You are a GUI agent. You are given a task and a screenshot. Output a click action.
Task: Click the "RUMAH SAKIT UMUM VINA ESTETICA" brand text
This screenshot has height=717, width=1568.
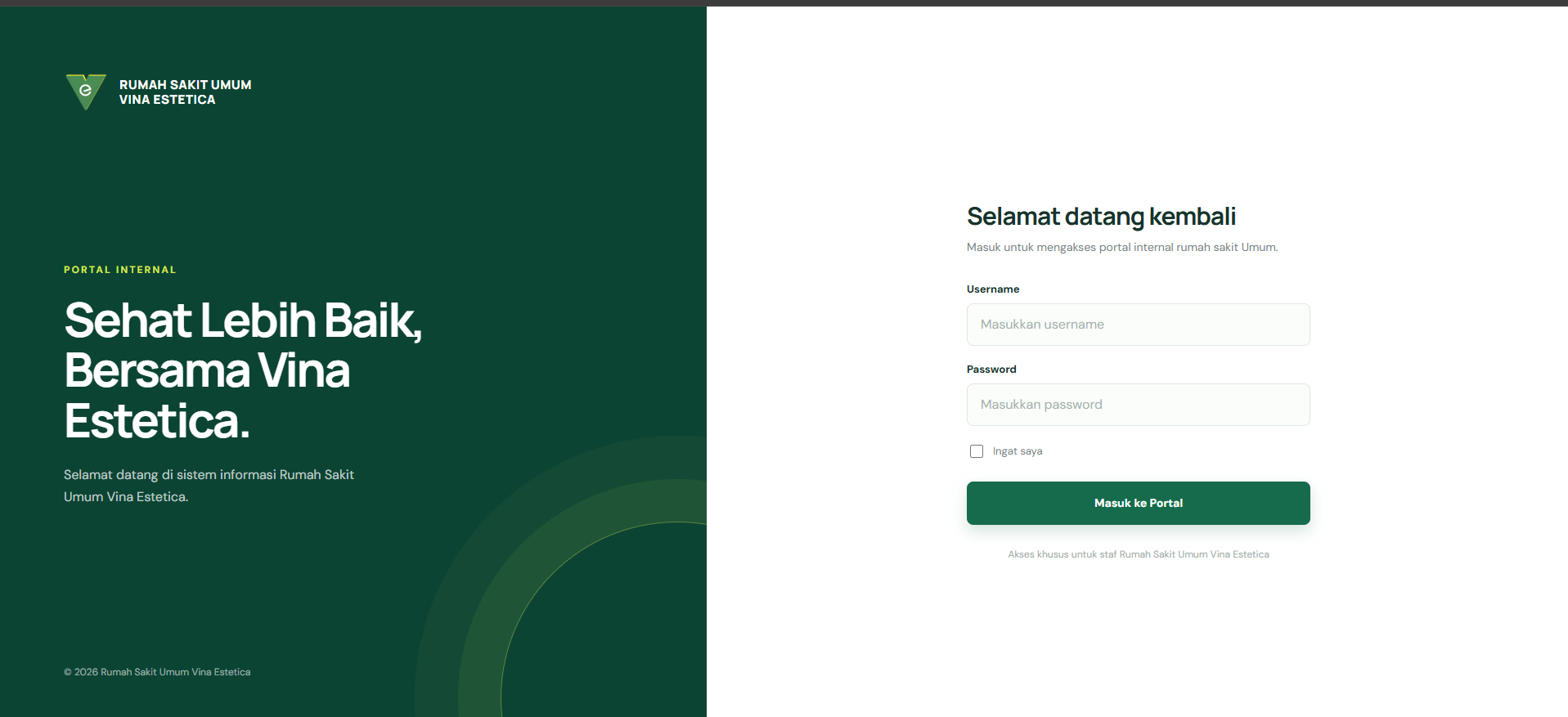coord(185,92)
